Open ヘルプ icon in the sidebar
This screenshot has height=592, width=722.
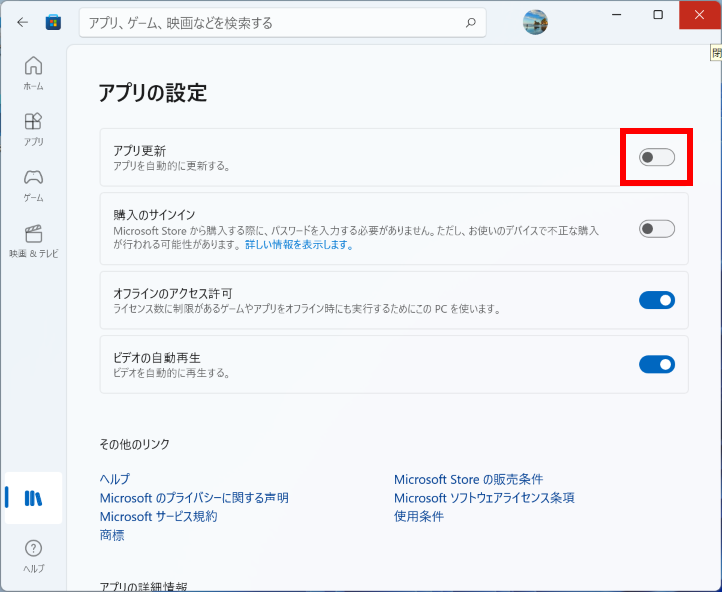point(34,556)
